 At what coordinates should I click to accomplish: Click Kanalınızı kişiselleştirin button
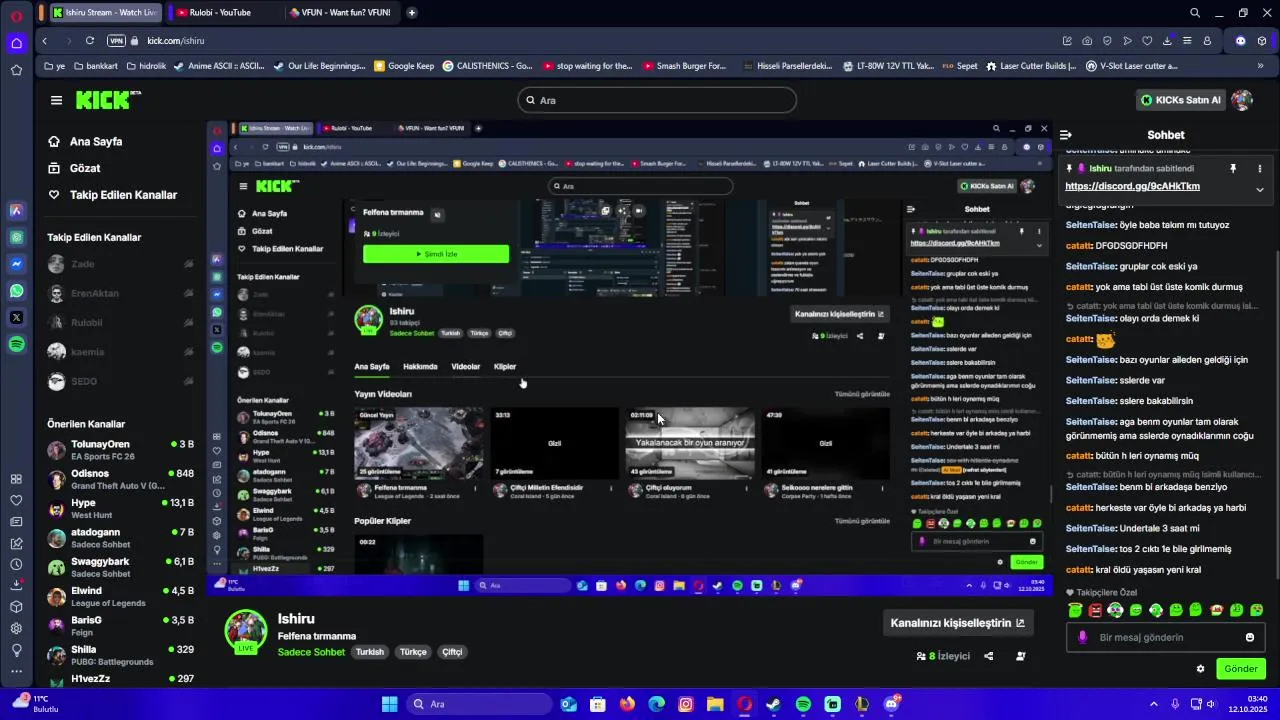[957, 623]
